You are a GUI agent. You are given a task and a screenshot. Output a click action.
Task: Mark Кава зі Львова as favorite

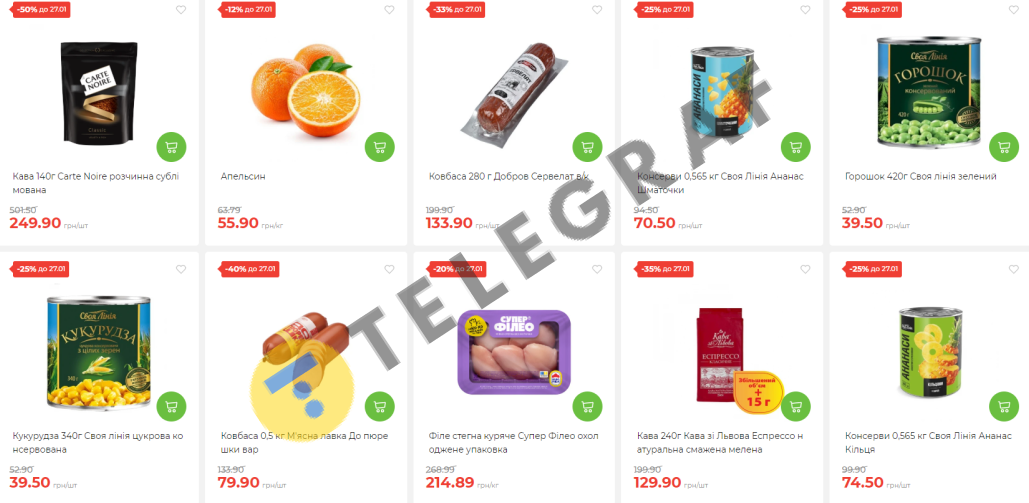click(x=805, y=269)
